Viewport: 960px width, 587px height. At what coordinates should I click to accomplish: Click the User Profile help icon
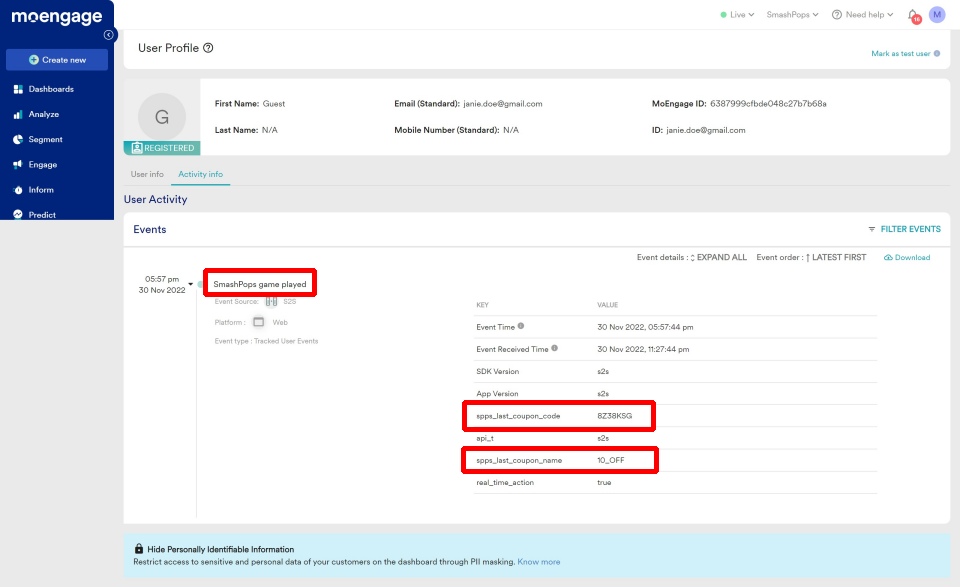(x=208, y=48)
